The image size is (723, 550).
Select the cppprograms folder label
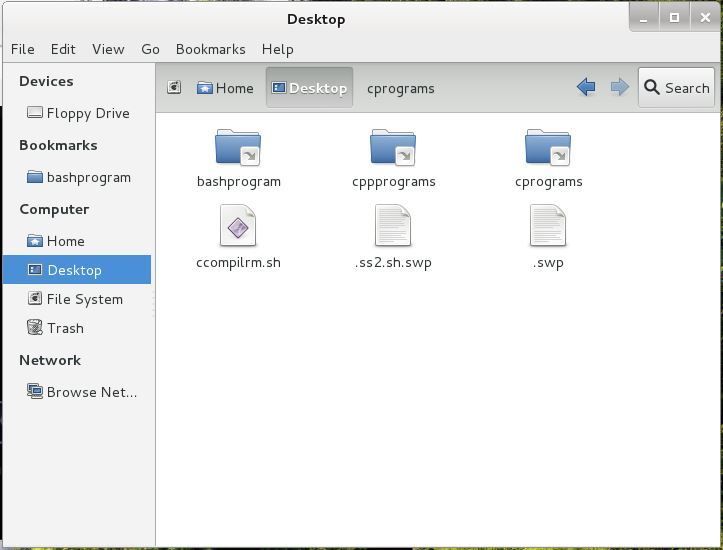394,182
